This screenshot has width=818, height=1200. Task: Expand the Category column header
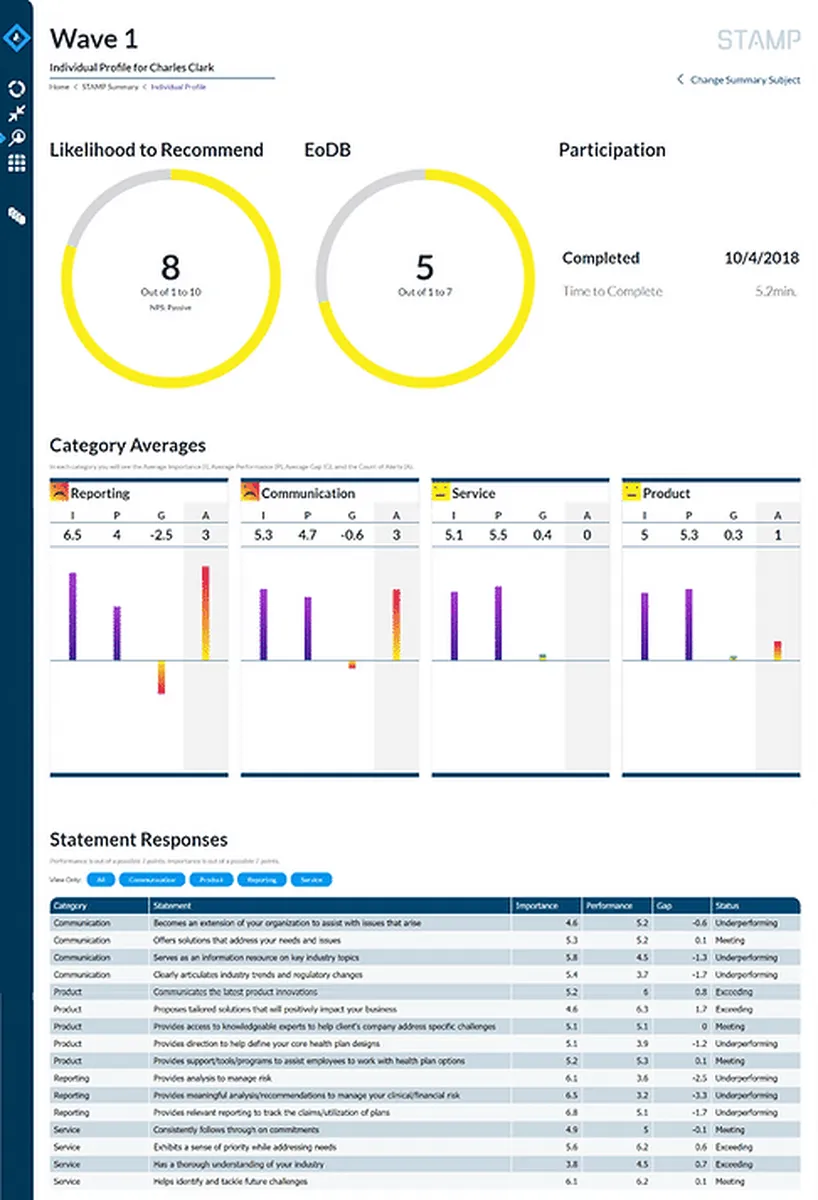(68, 904)
